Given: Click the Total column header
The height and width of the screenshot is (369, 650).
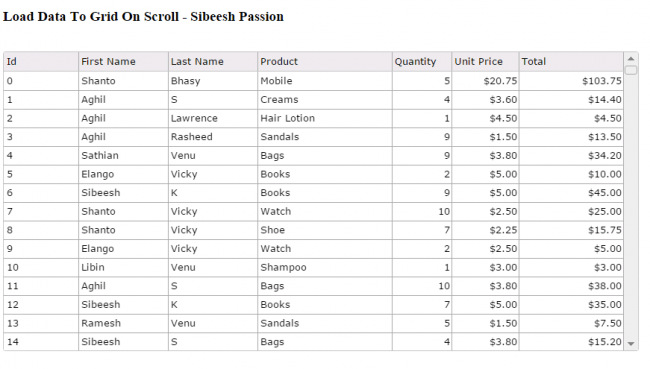Looking at the screenshot, I should coord(571,62).
